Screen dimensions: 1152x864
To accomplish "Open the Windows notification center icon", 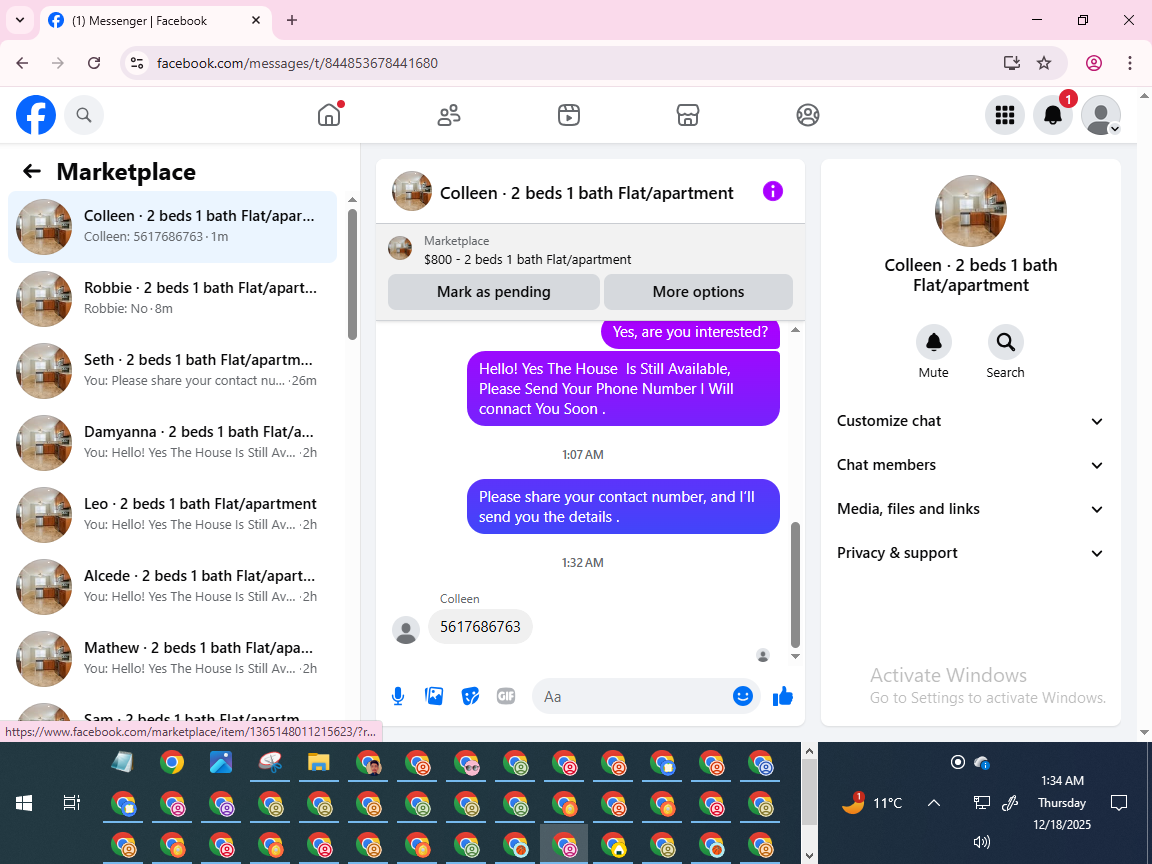I will point(1119,803).
